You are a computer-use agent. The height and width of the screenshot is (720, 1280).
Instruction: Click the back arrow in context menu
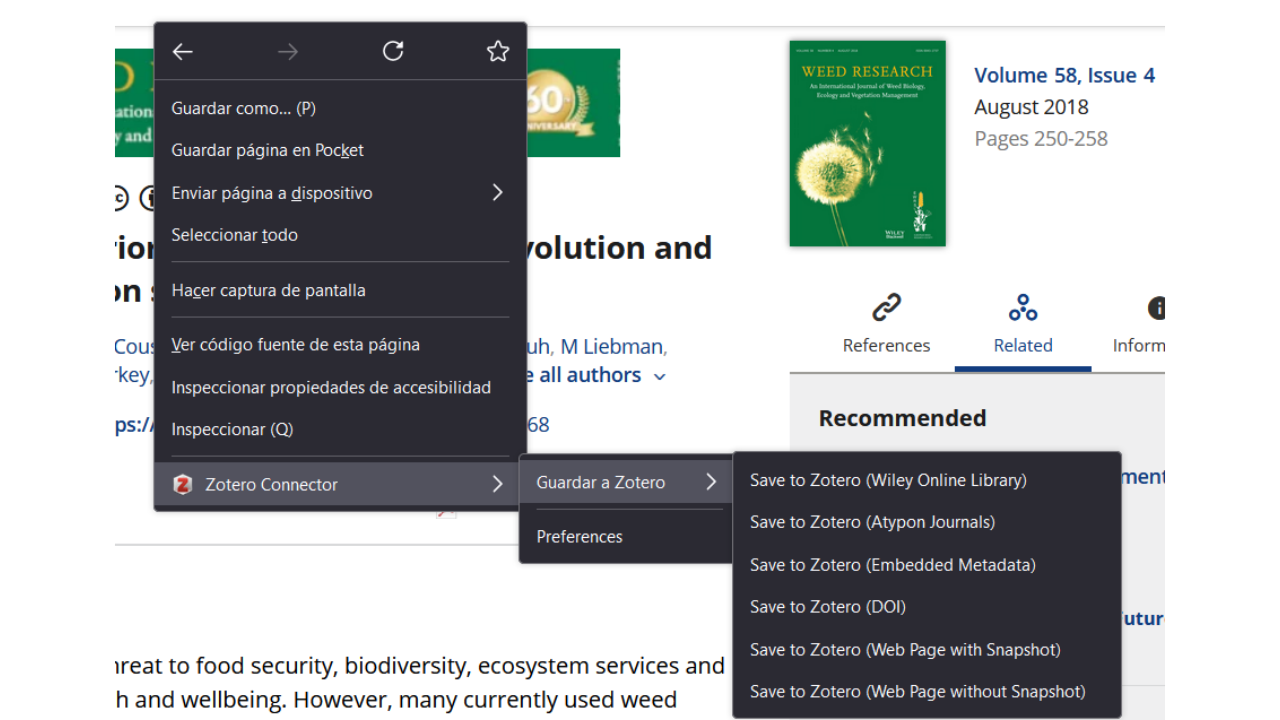[182, 52]
